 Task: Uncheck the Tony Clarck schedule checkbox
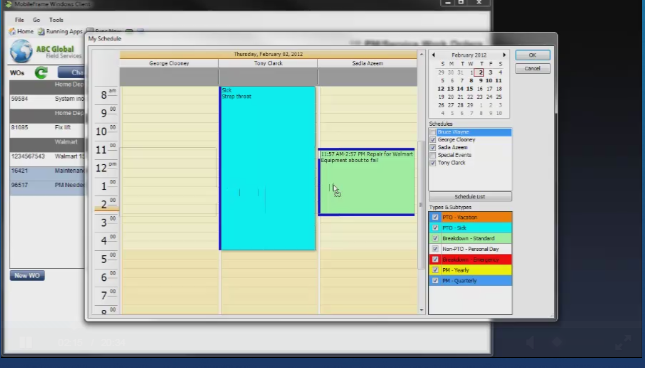(x=432, y=163)
